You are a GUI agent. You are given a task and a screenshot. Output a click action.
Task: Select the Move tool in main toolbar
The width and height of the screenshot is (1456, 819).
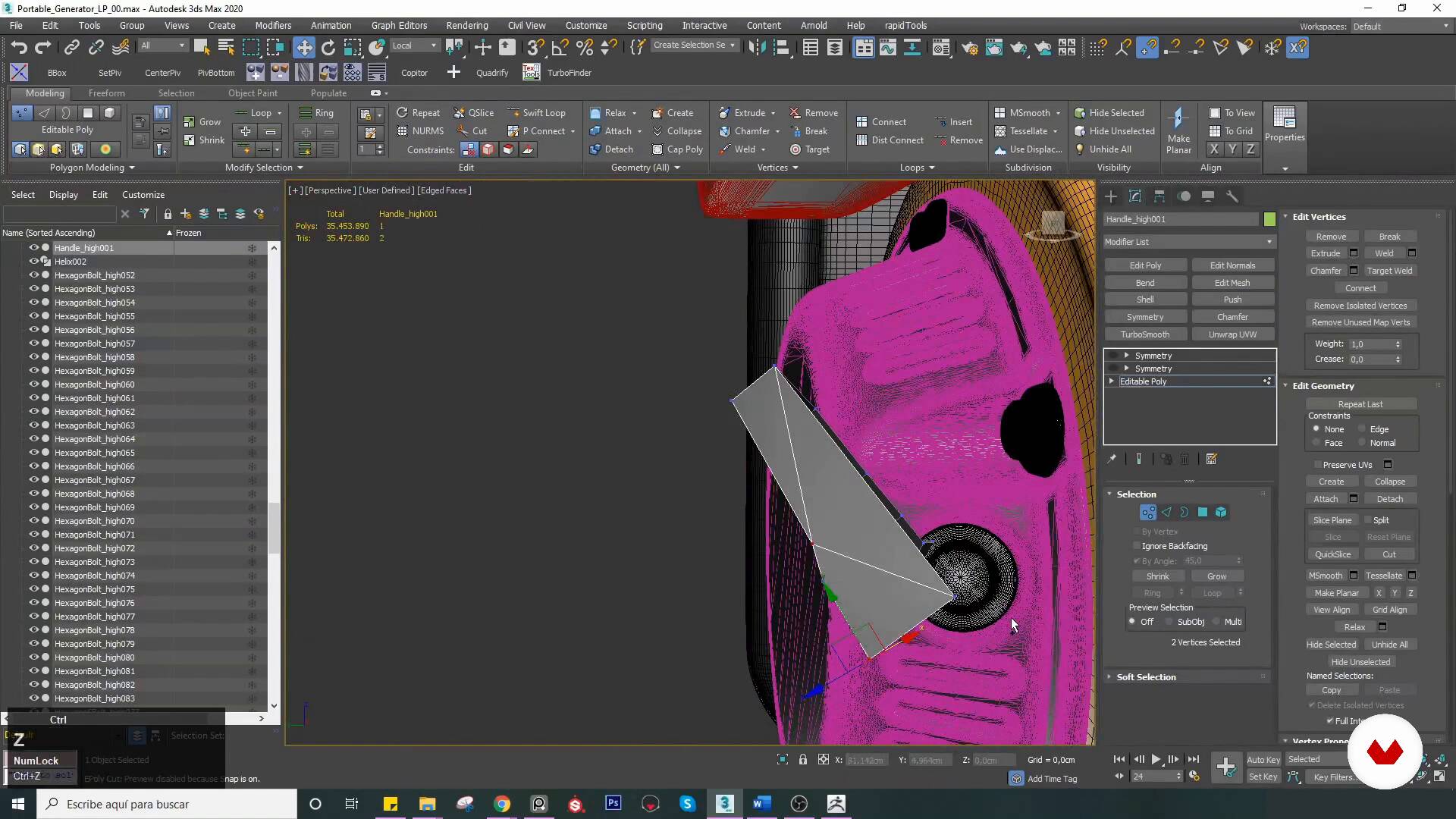(304, 48)
